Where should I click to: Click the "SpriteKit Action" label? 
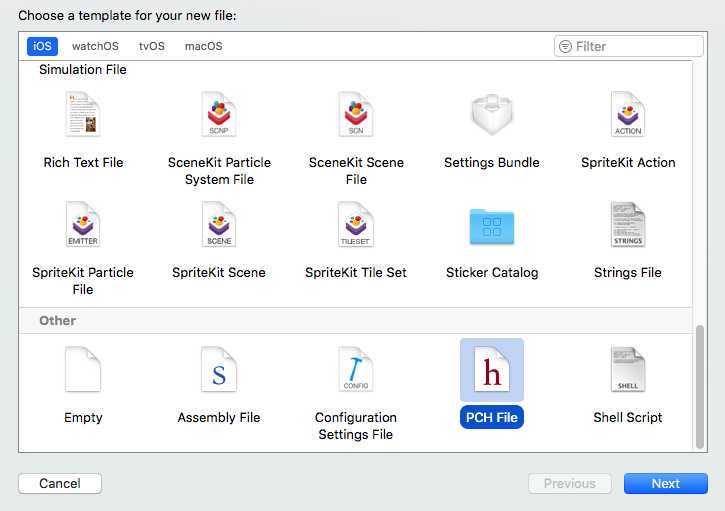click(628, 162)
